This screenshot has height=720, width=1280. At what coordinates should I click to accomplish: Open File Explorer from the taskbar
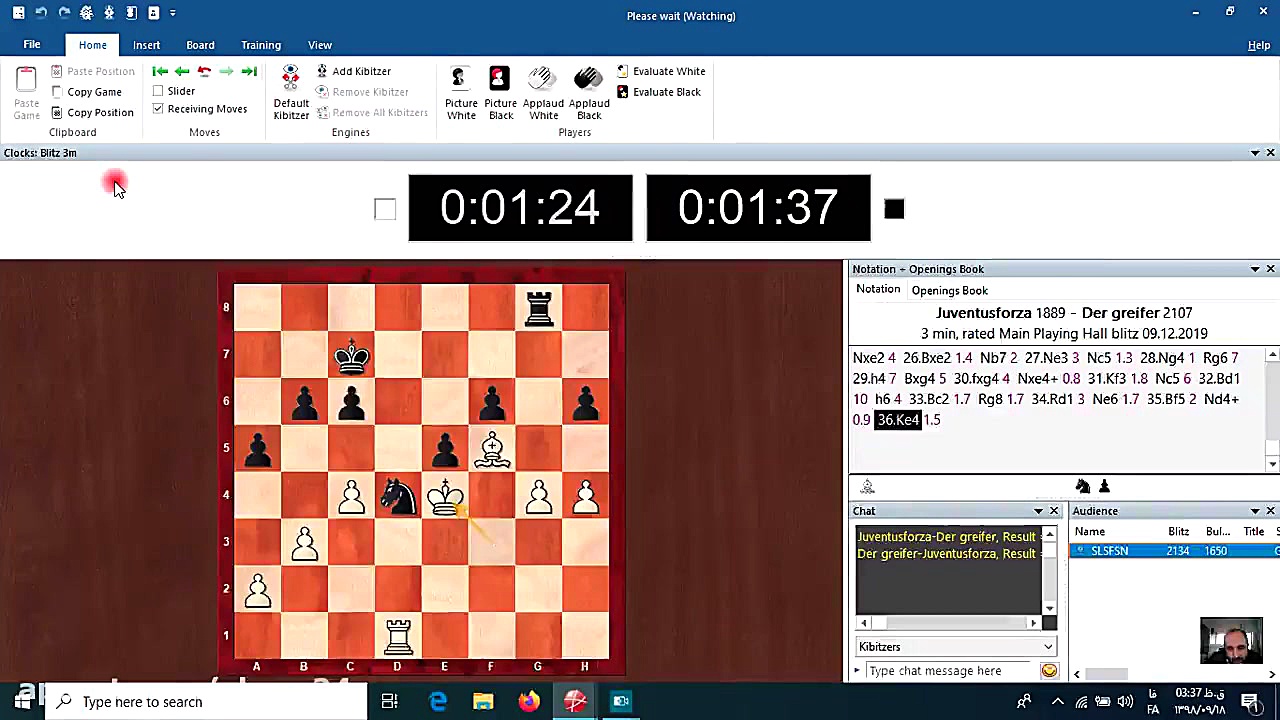pos(483,702)
